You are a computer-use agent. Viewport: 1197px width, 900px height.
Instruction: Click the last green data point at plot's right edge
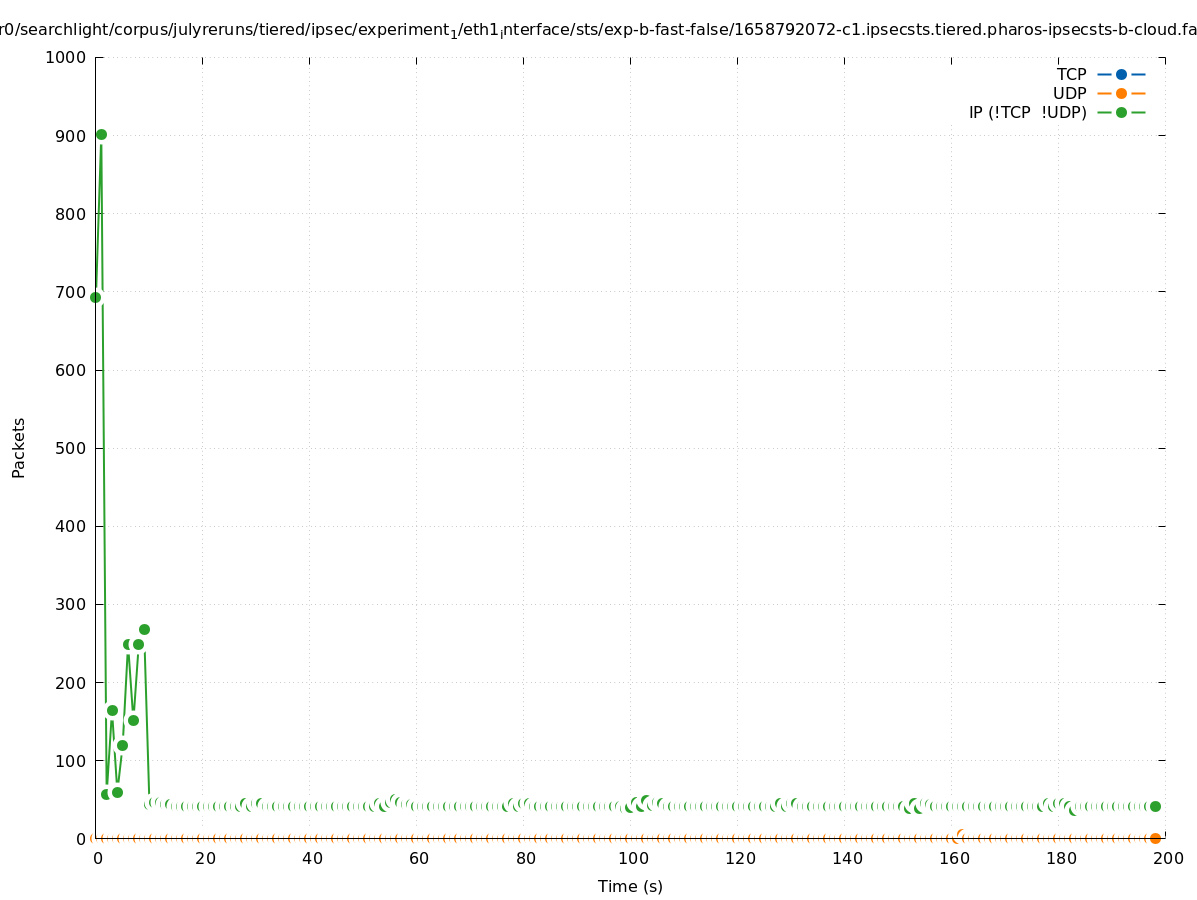pyautogui.click(x=1155, y=806)
